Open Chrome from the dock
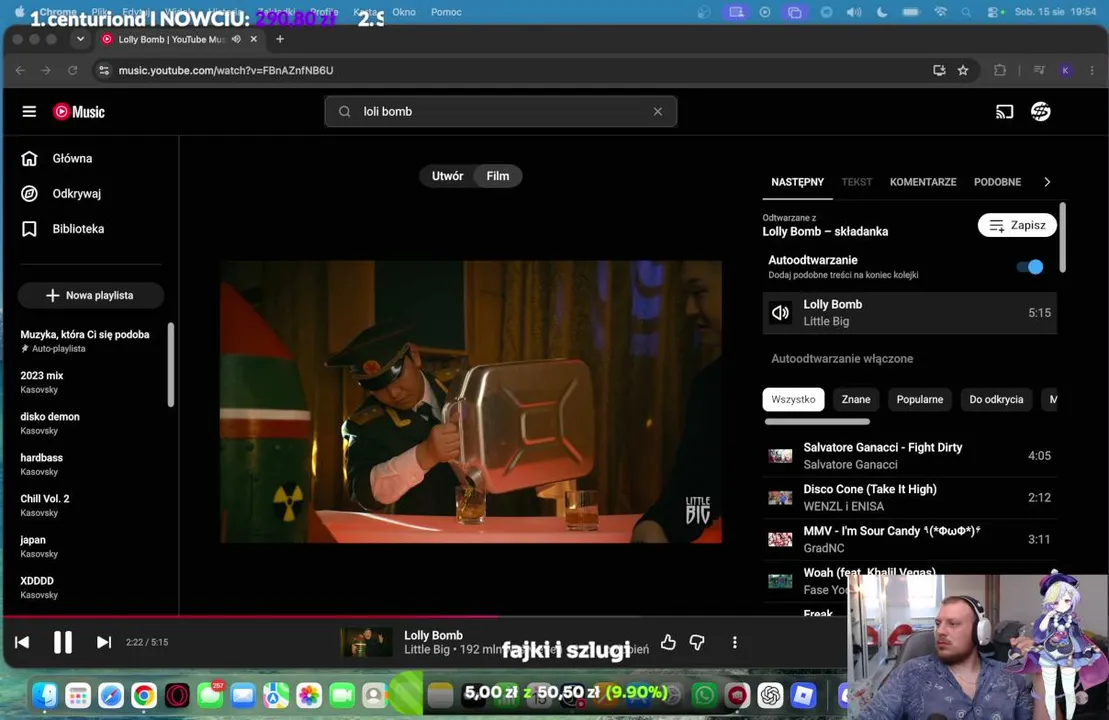Image resolution: width=1109 pixels, height=720 pixels. click(x=144, y=696)
